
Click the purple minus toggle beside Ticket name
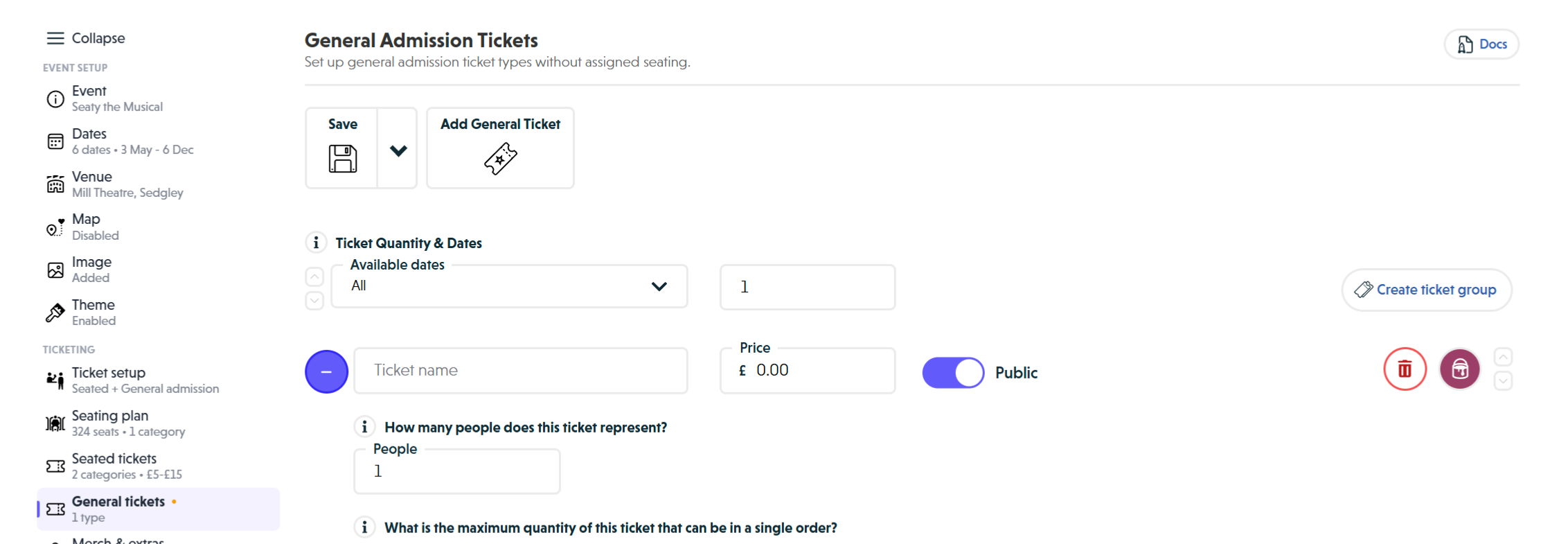326,371
